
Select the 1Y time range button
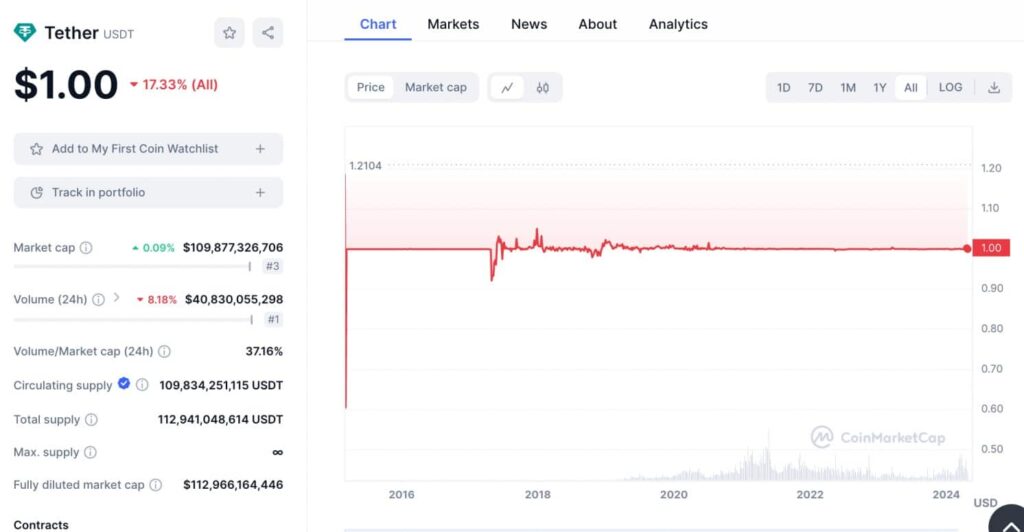880,88
